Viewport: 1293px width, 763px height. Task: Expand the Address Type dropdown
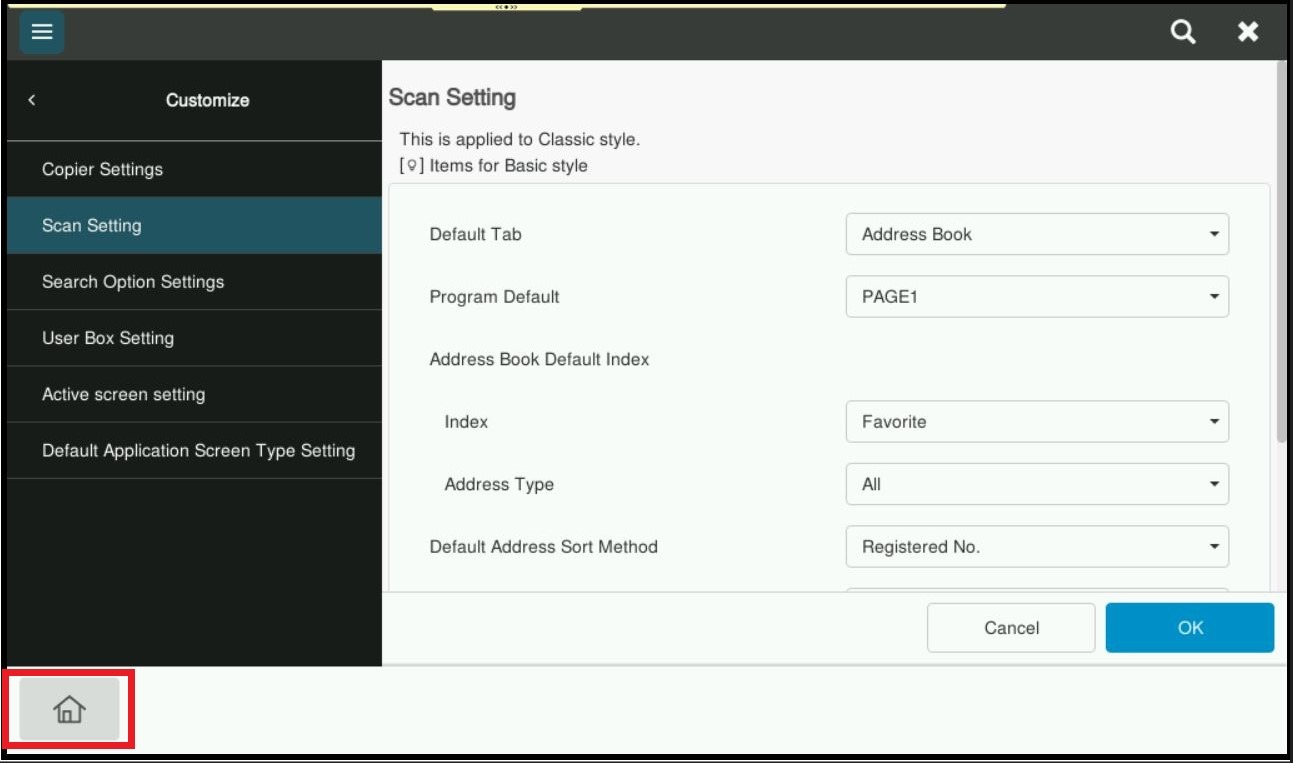pyautogui.click(x=1036, y=484)
